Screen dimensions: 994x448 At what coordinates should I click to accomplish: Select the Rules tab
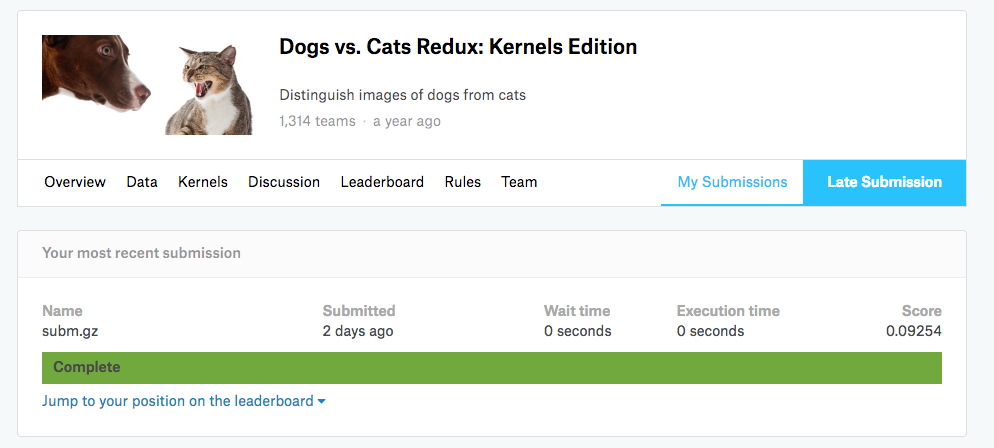[x=463, y=182]
